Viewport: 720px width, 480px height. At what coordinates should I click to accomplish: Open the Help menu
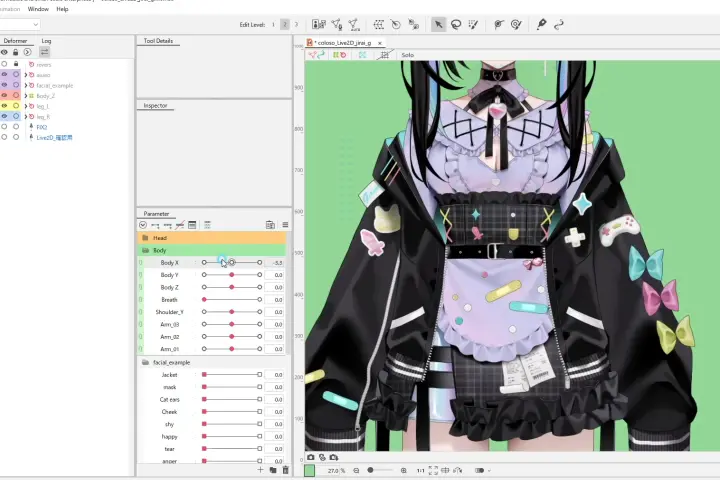pos(62,9)
